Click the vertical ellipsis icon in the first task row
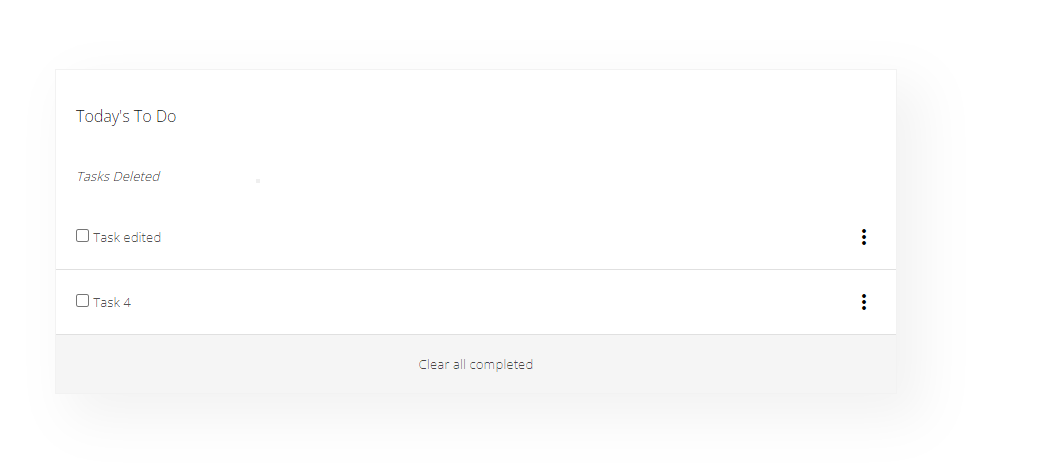1039x467 pixels. pos(863,237)
